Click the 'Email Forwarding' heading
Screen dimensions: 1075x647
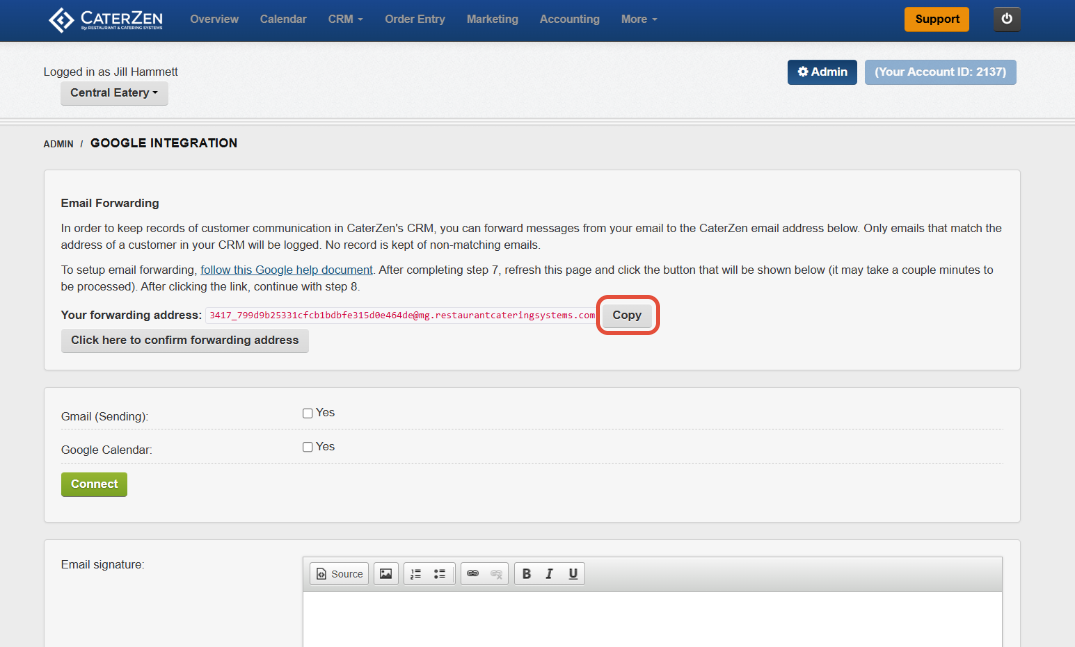[110, 204]
